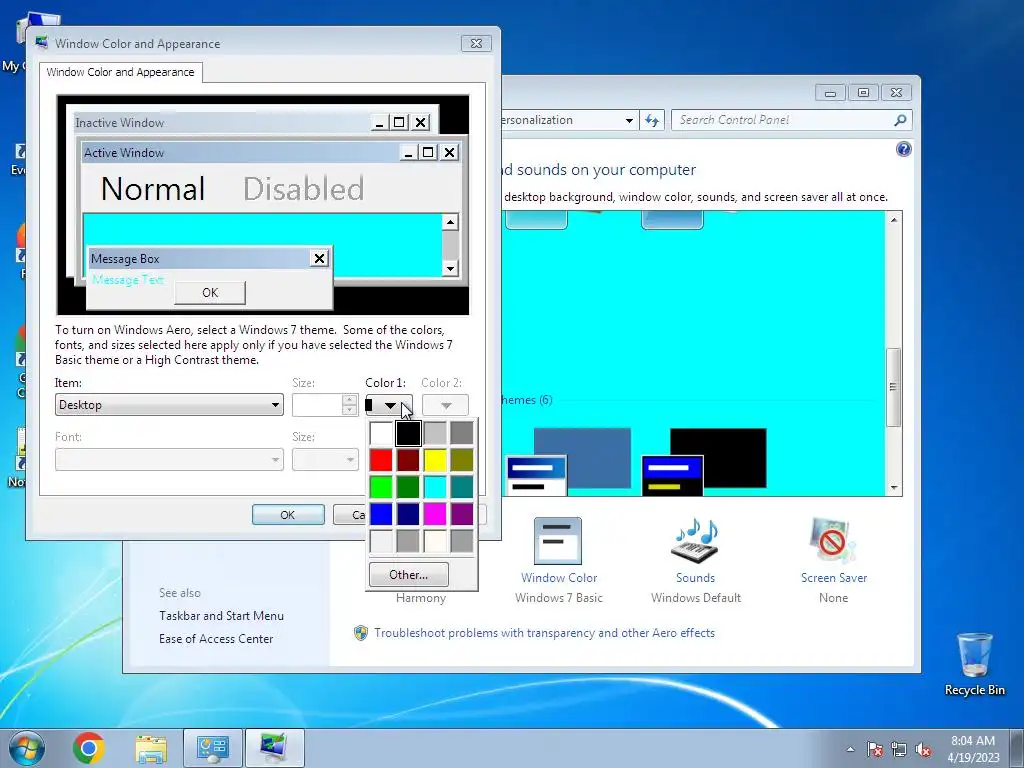
Task: Open the Item dropdown showing Desktop
Action: [x=169, y=405]
